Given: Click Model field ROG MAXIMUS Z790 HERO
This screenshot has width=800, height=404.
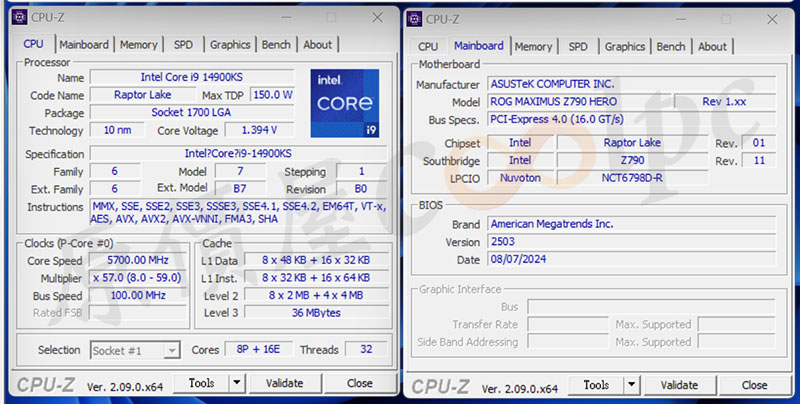Looking at the screenshot, I should click(x=581, y=102).
